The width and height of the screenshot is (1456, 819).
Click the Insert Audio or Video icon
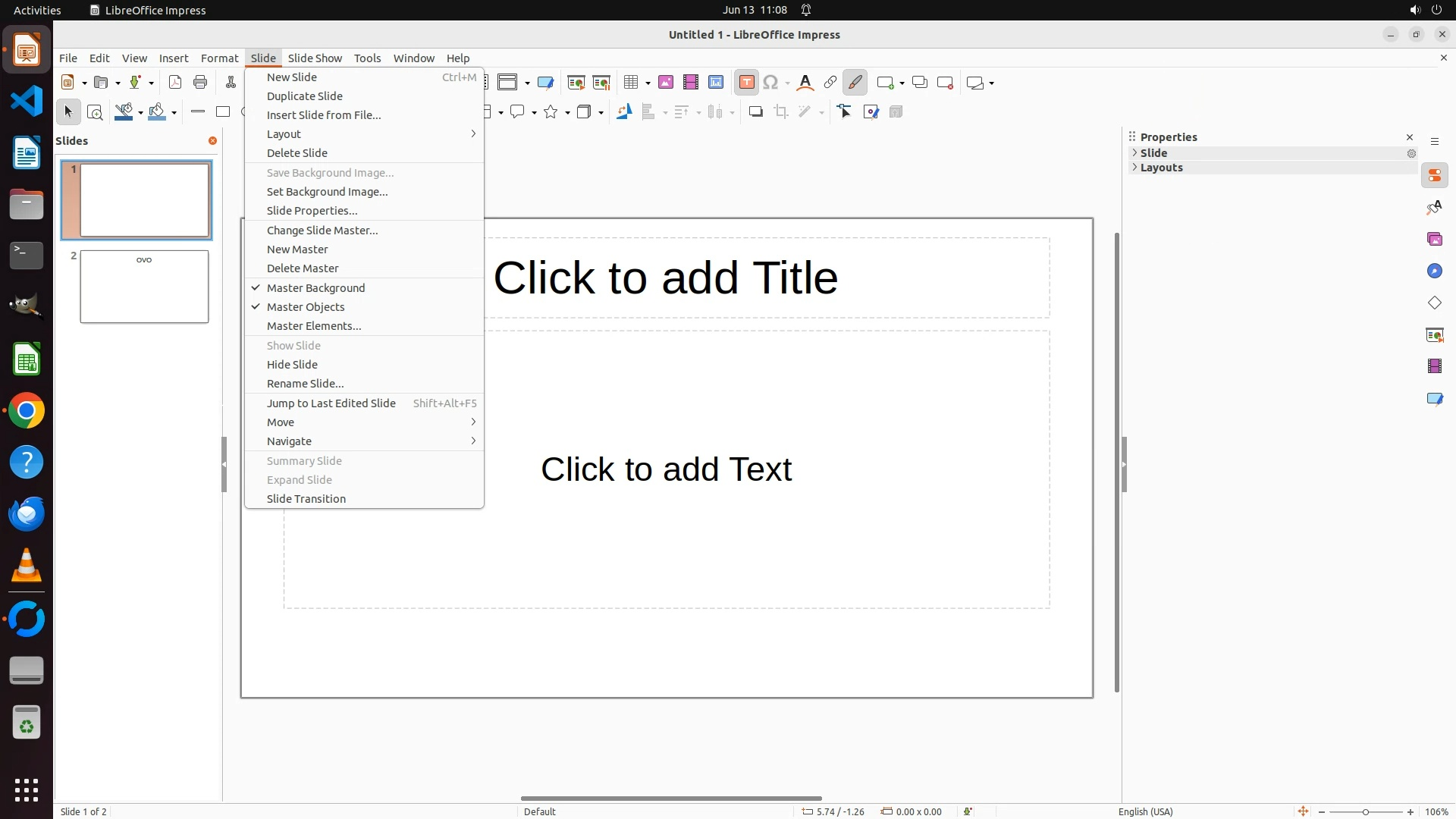[691, 83]
